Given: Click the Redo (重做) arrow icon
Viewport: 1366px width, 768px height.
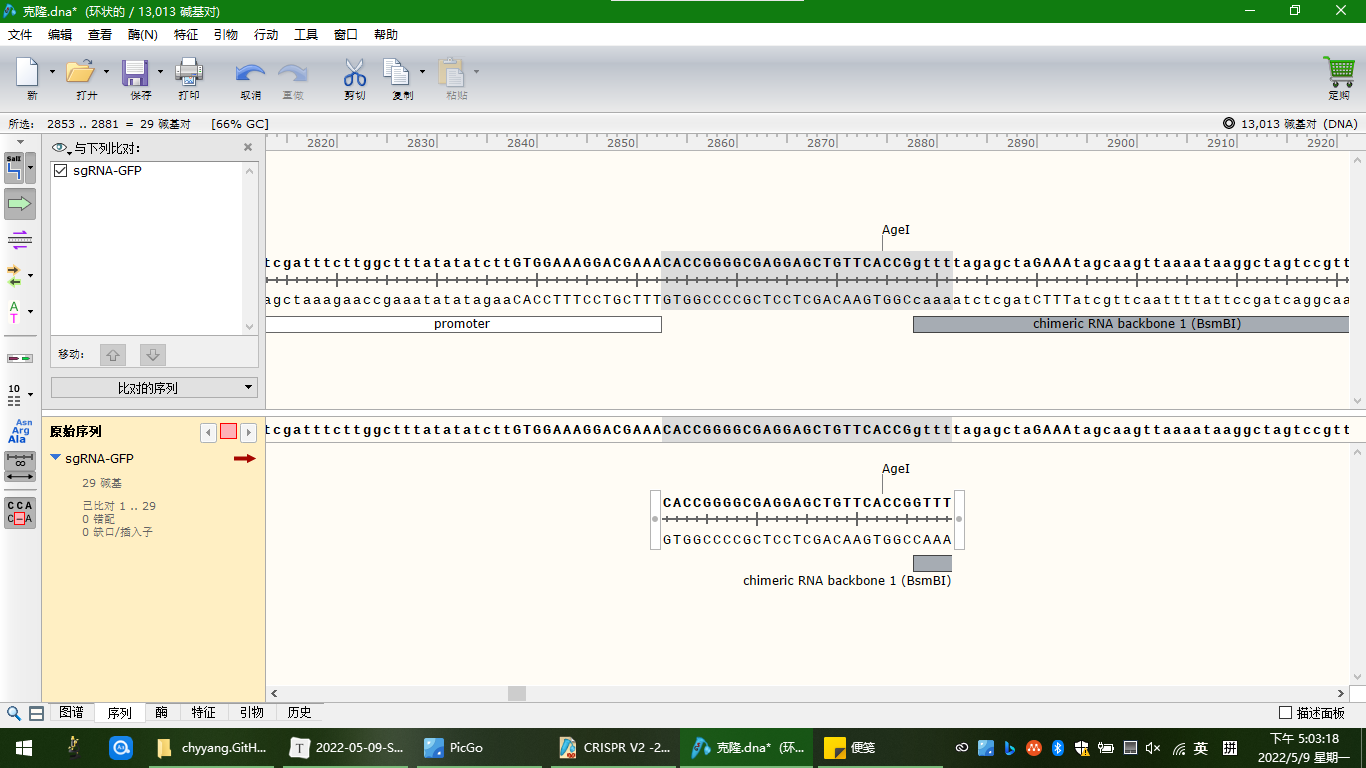Looking at the screenshot, I should [x=293, y=73].
